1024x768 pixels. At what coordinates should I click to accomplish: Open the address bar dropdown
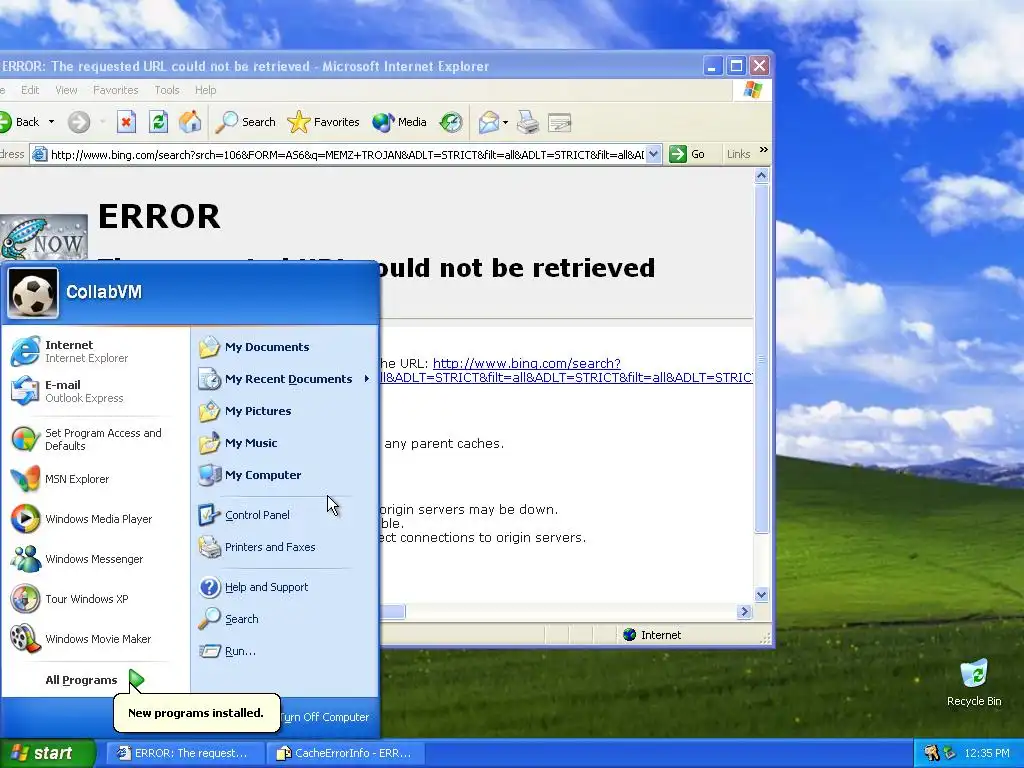[x=654, y=155]
